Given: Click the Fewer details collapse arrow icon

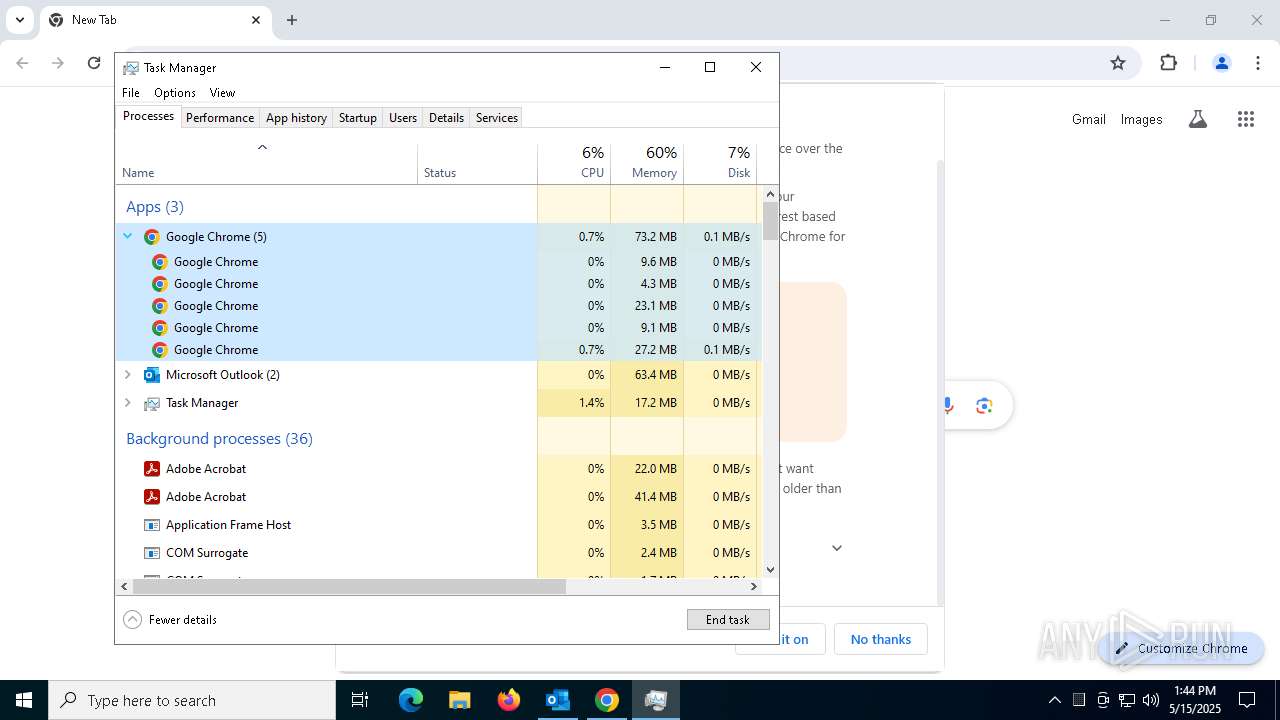Looking at the screenshot, I should [x=133, y=620].
